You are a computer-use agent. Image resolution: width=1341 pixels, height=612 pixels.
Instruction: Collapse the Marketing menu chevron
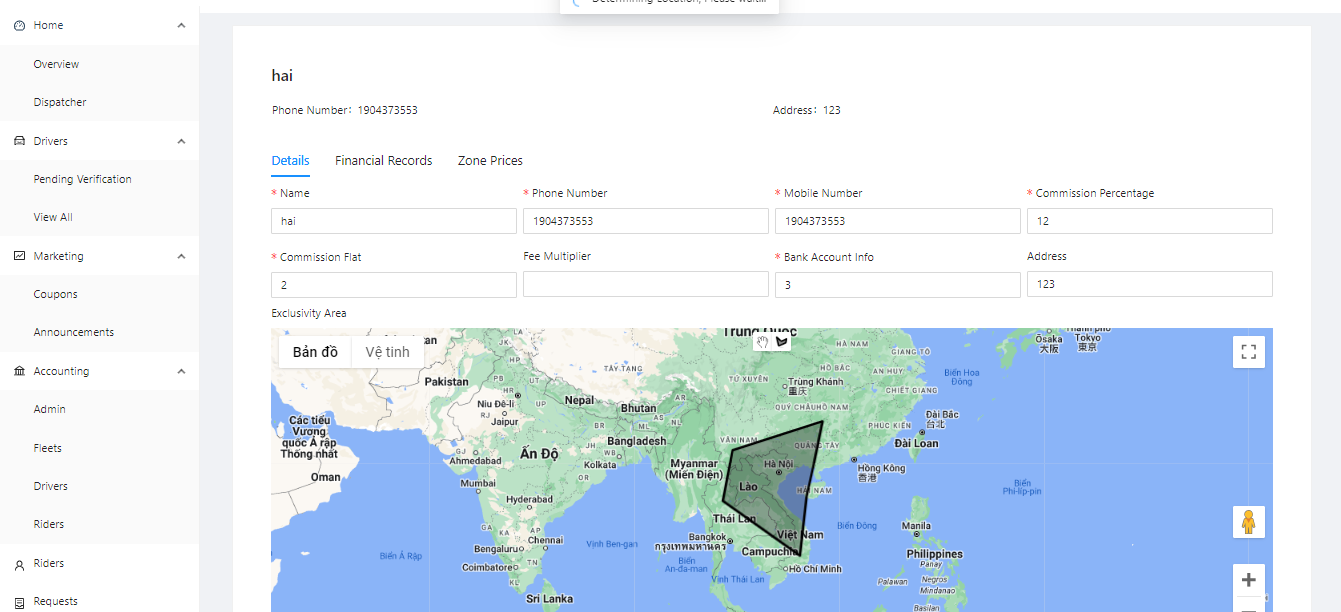[x=181, y=257]
